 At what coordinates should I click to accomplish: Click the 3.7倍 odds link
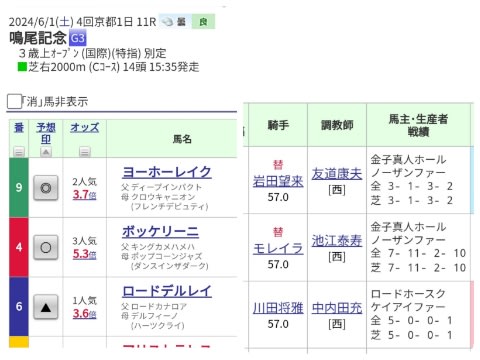tap(85, 194)
